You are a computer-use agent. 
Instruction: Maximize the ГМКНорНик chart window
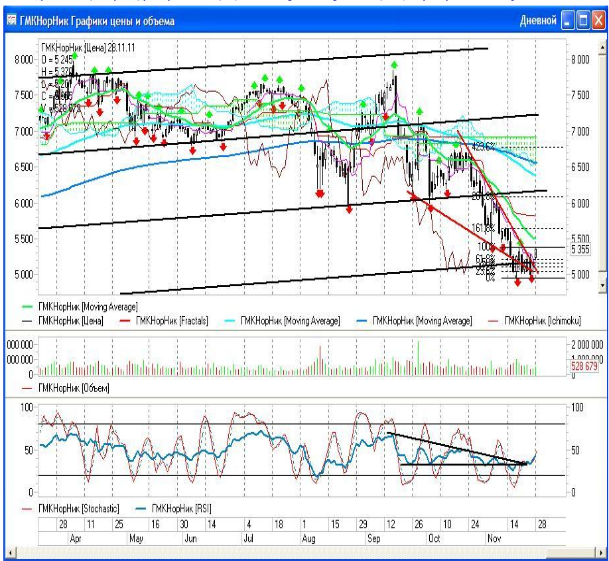[x=583, y=20]
